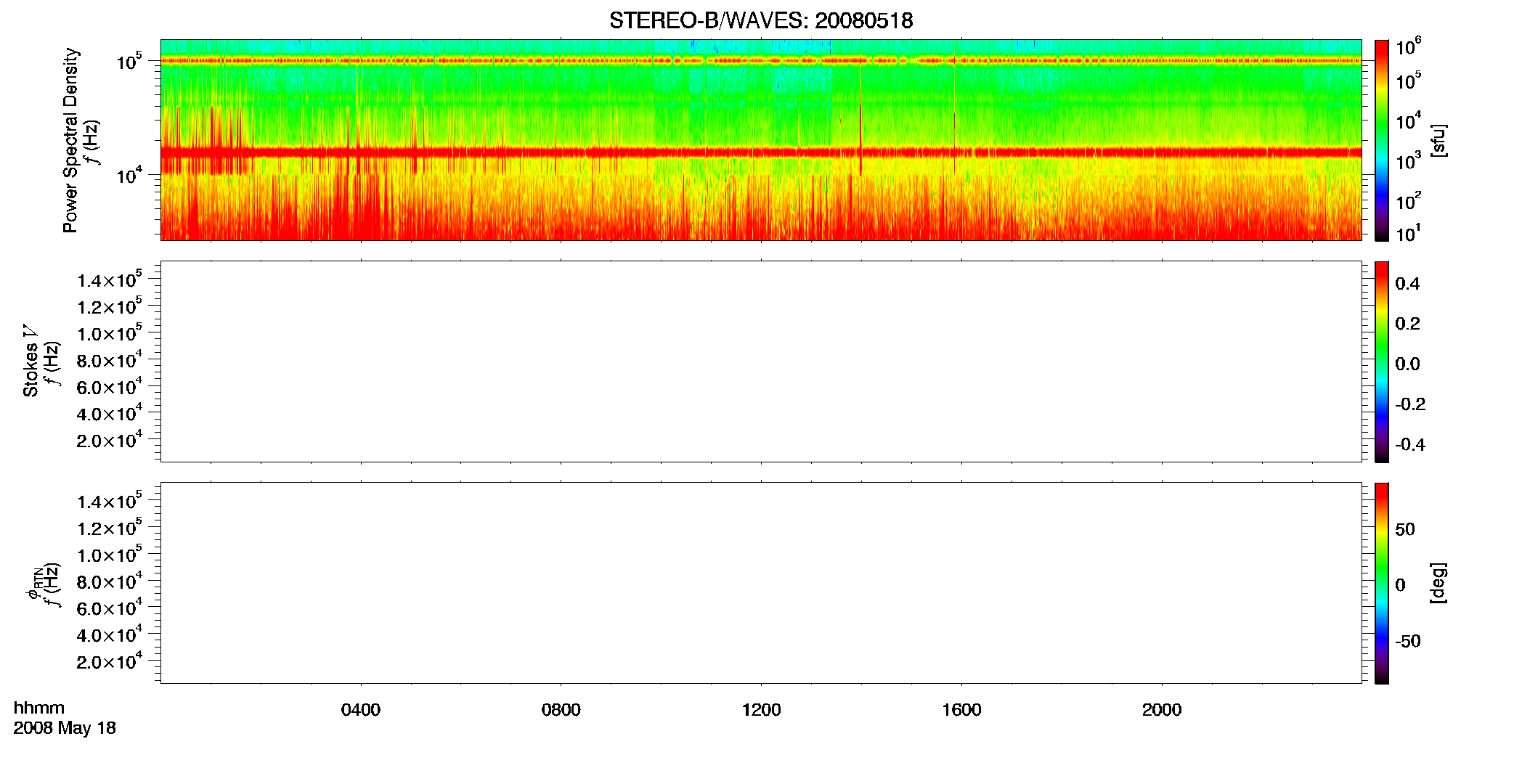Click the hhmm time format label
The height and width of the screenshot is (784, 1522).
click(39, 708)
